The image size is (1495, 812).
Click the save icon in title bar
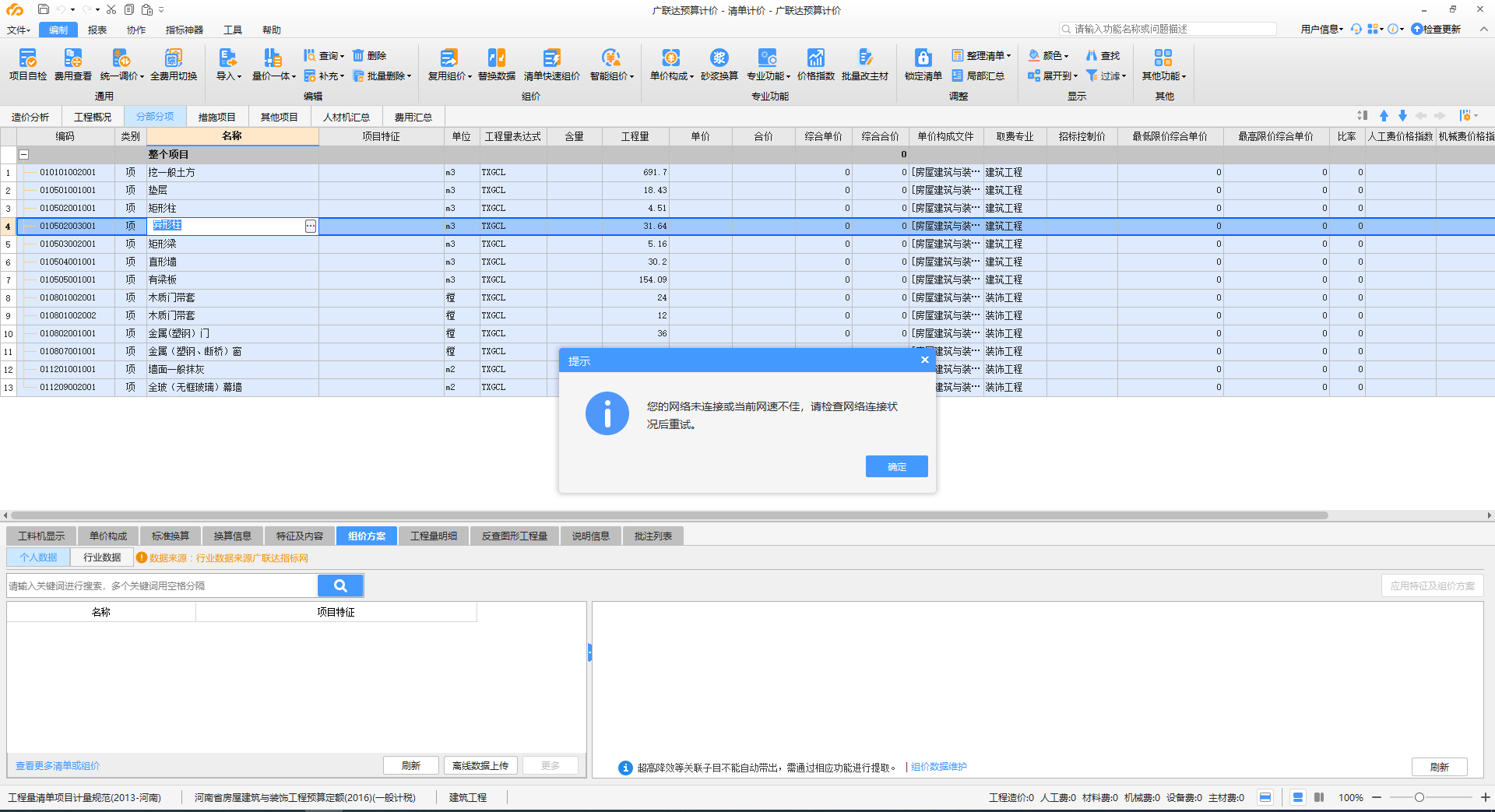click(44, 9)
